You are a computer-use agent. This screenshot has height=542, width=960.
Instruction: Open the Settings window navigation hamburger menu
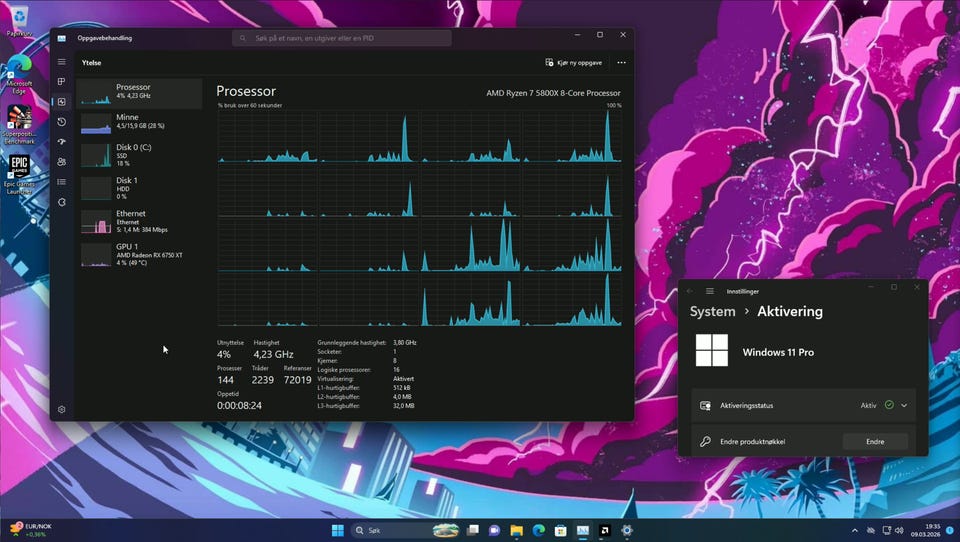[x=710, y=292]
